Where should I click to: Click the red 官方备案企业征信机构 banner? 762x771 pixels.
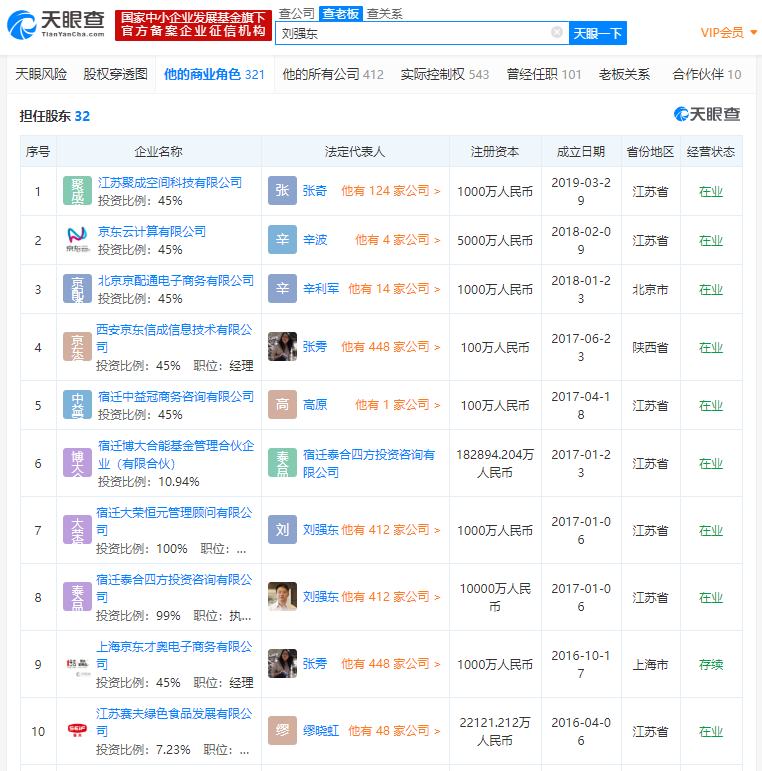[x=193, y=25]
